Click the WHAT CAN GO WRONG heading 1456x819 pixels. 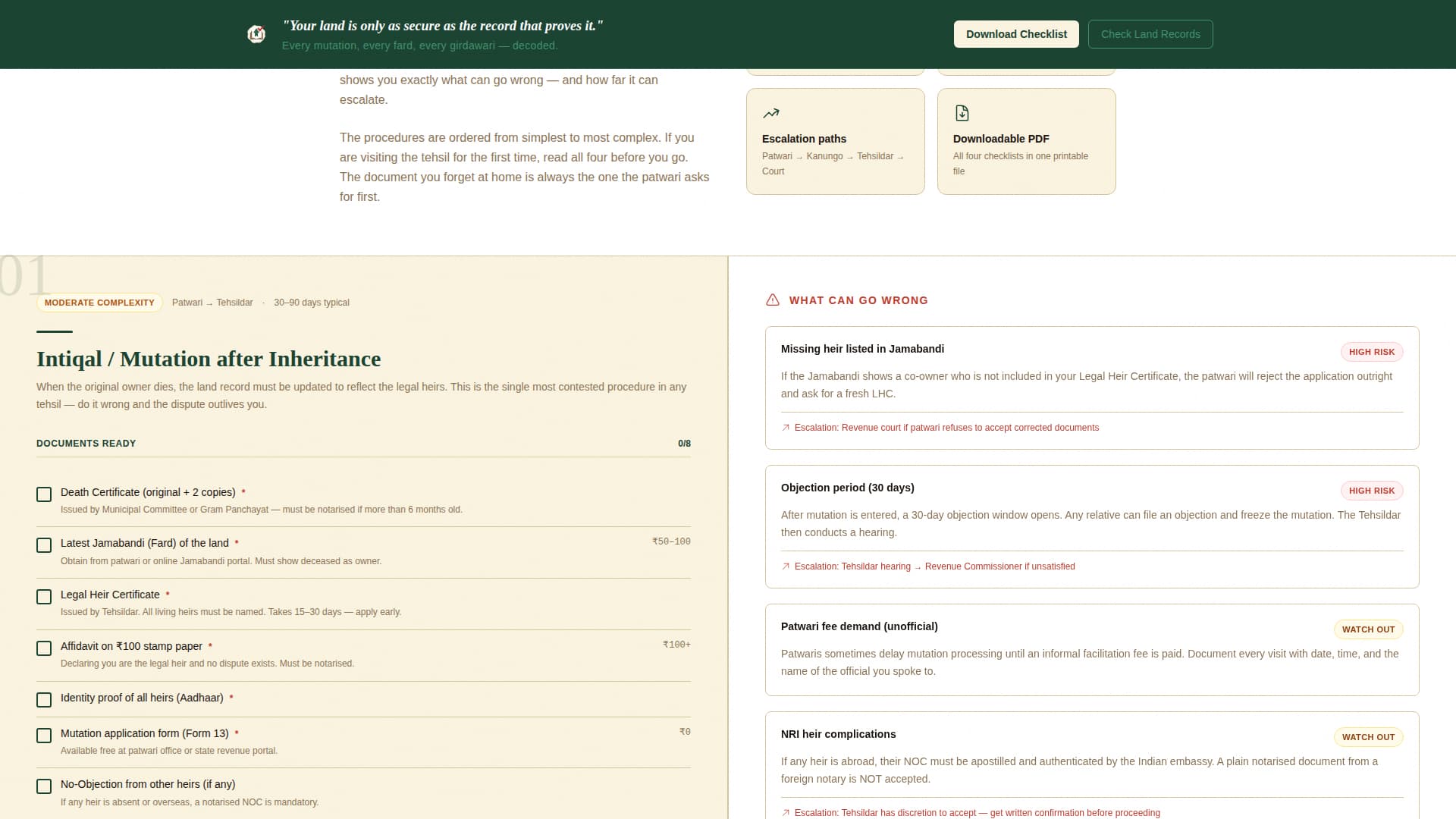[x=858, y=300]
